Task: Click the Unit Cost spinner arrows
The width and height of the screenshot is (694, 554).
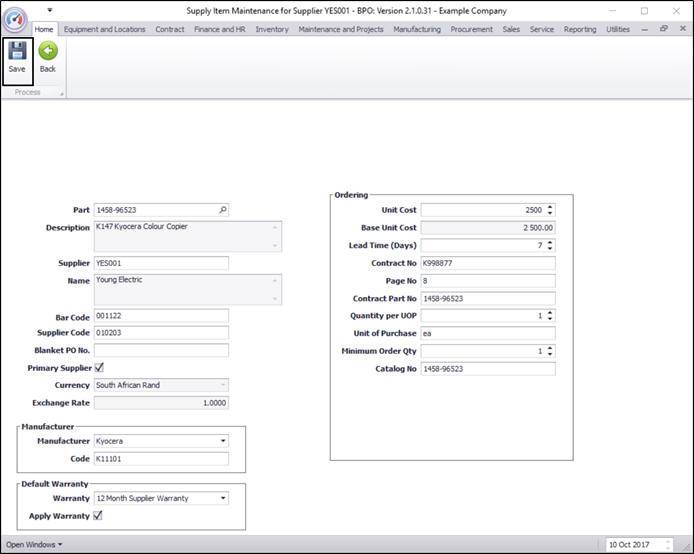Action: pos(550,210)
